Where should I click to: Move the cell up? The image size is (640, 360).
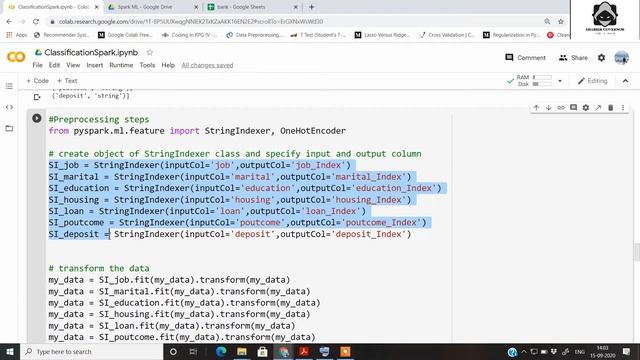(536, 107)
